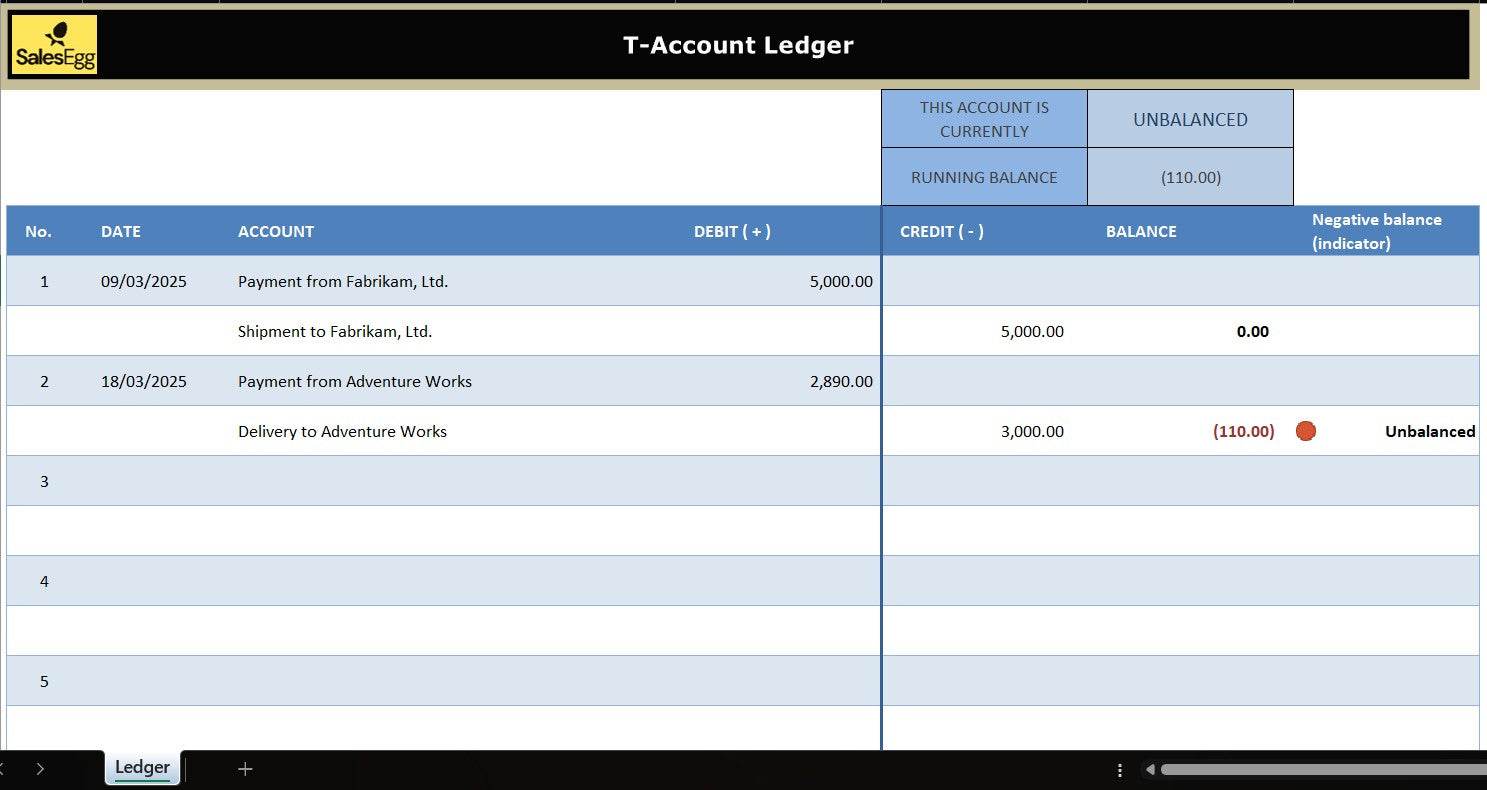Click the next sheet navigation arrow
The width and height of the screenshot is (1487, 790).
40,769
